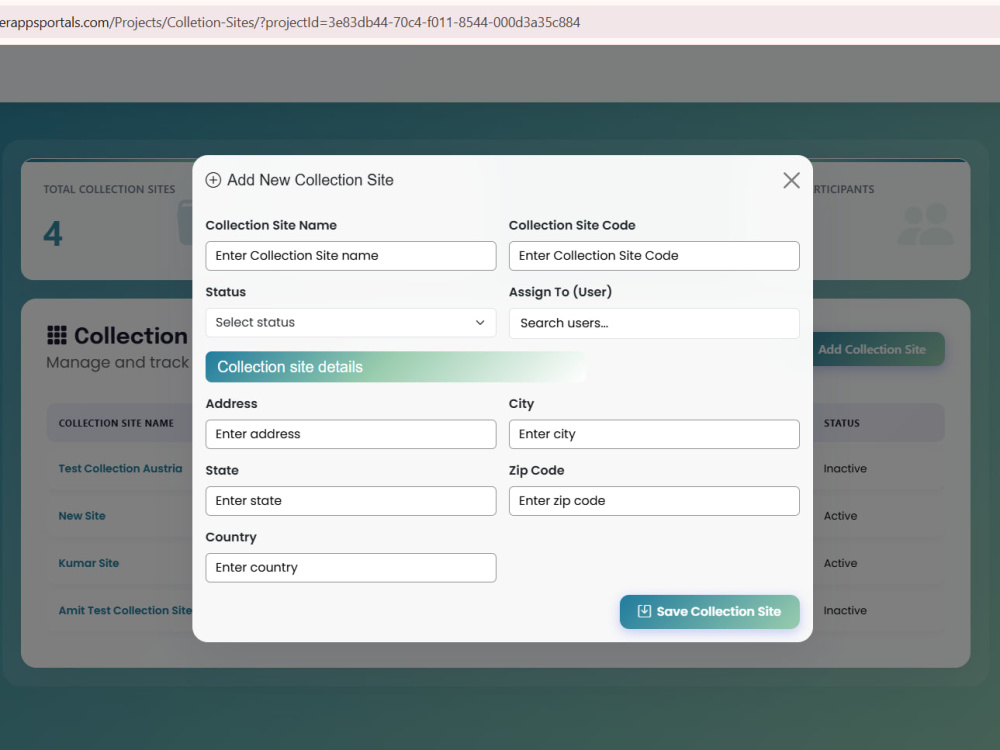Open the Kumar Site link

tap(89, 563)
